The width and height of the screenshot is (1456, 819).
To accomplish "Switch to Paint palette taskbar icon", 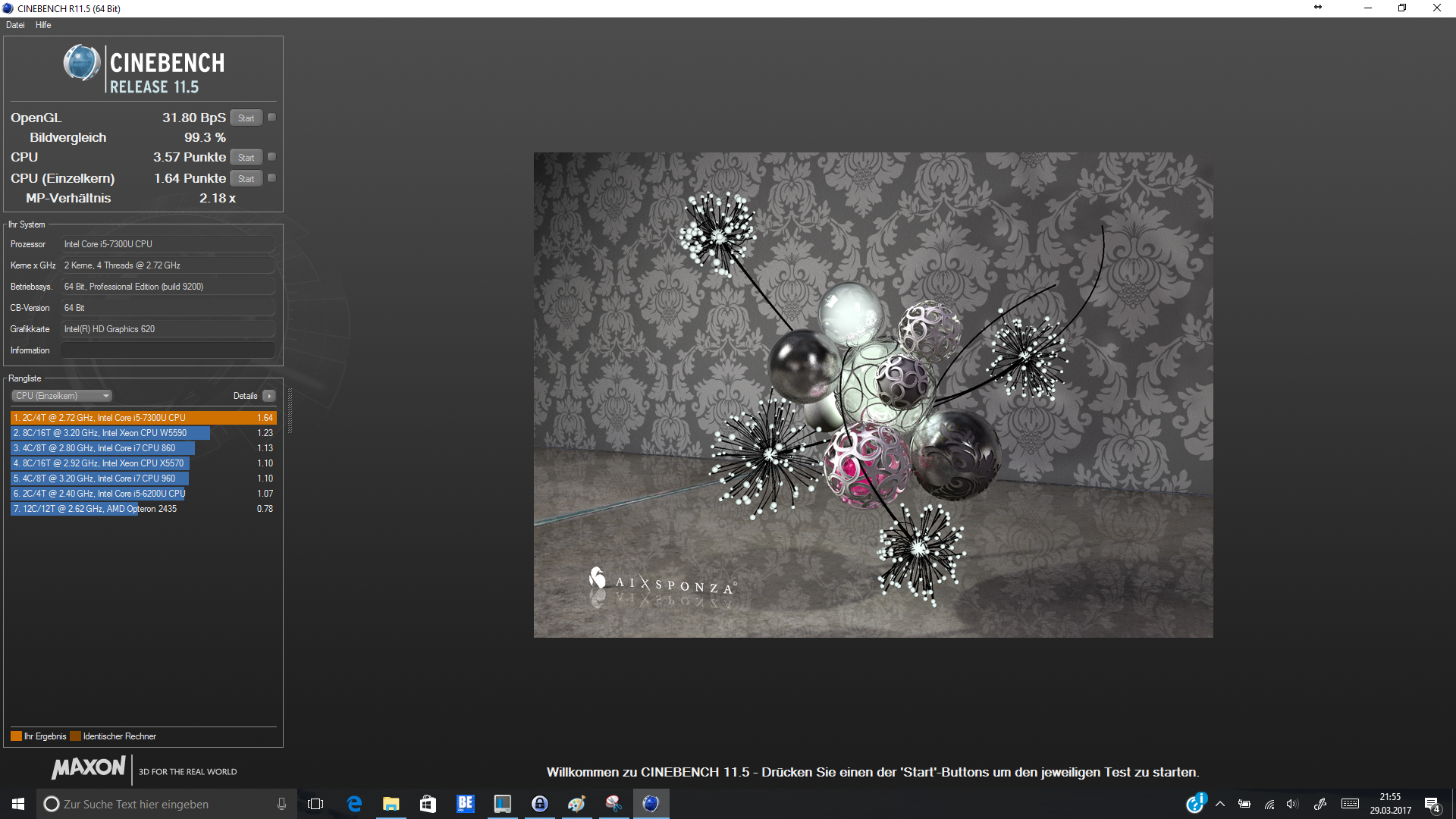I will (x=576, y=804).
